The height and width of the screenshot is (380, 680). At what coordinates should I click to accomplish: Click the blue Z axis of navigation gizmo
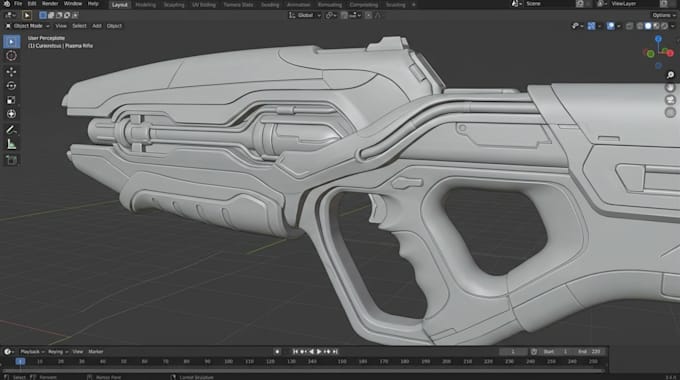(658, 39)
